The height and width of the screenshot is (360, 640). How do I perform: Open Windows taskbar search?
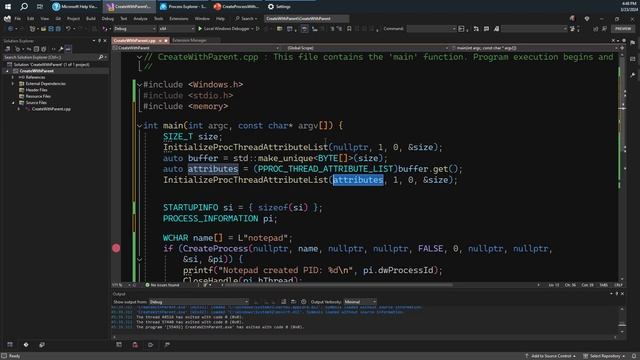24,6
